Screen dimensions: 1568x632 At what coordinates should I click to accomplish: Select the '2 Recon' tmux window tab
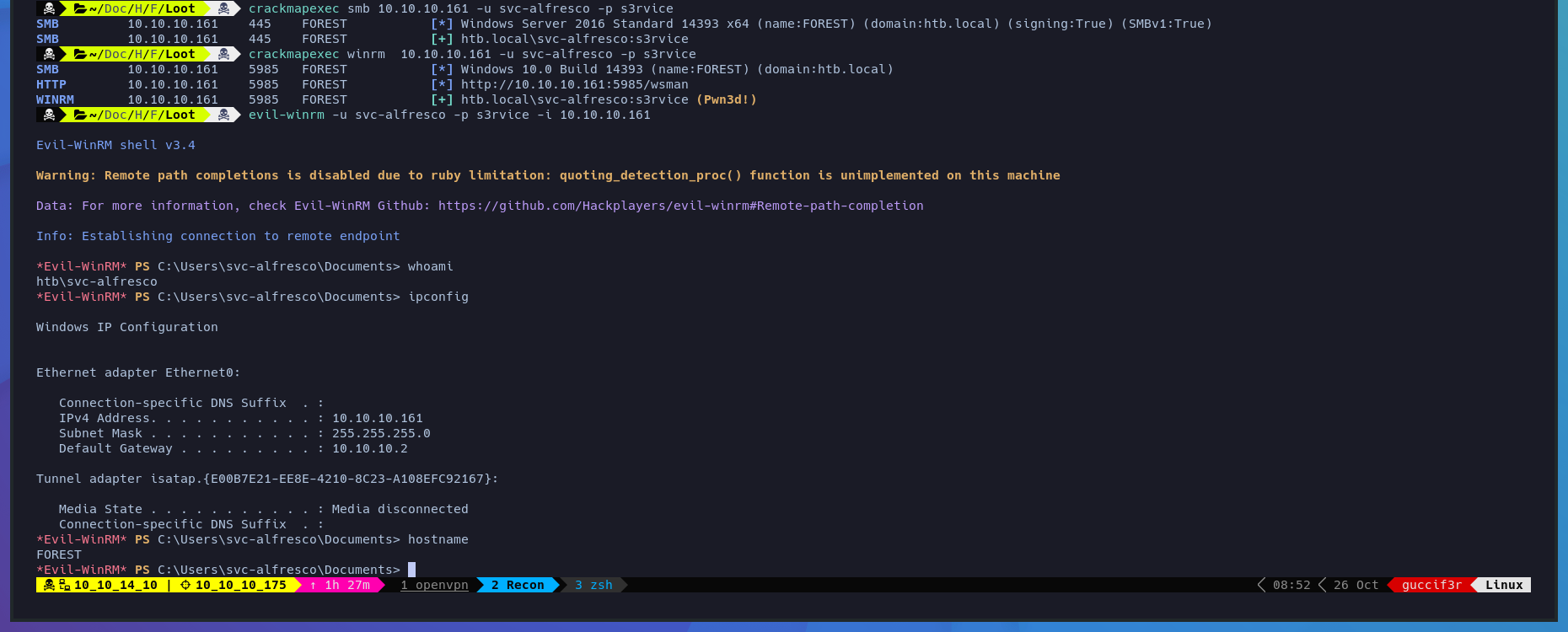pyautogui.click(x=518, y=585)
